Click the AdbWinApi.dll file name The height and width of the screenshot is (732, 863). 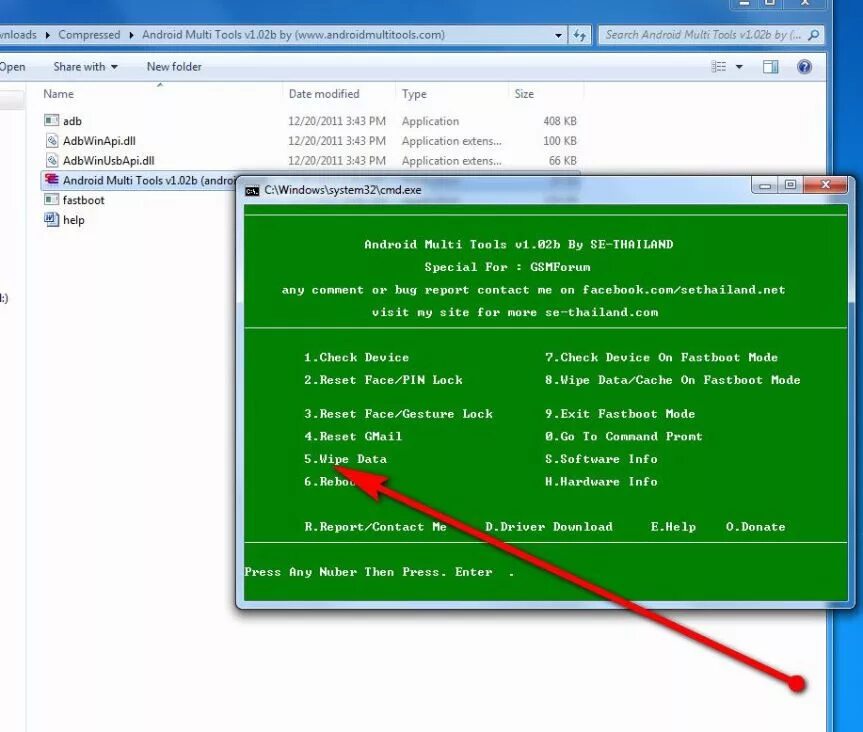pos(99,141)
